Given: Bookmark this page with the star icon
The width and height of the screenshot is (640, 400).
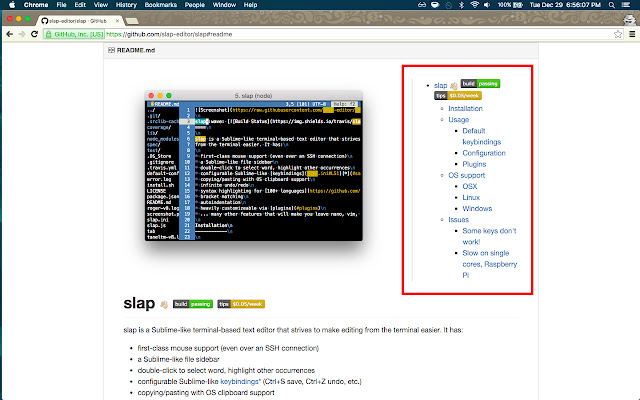Looking at the screenshot, I should tap(618, 34).
